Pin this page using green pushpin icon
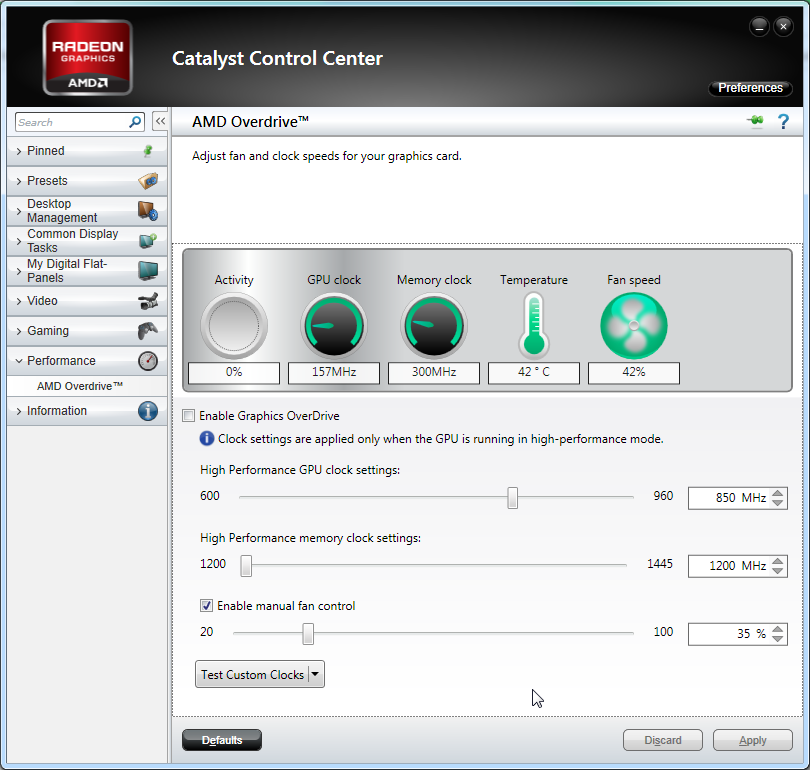 tap(755, 121)
